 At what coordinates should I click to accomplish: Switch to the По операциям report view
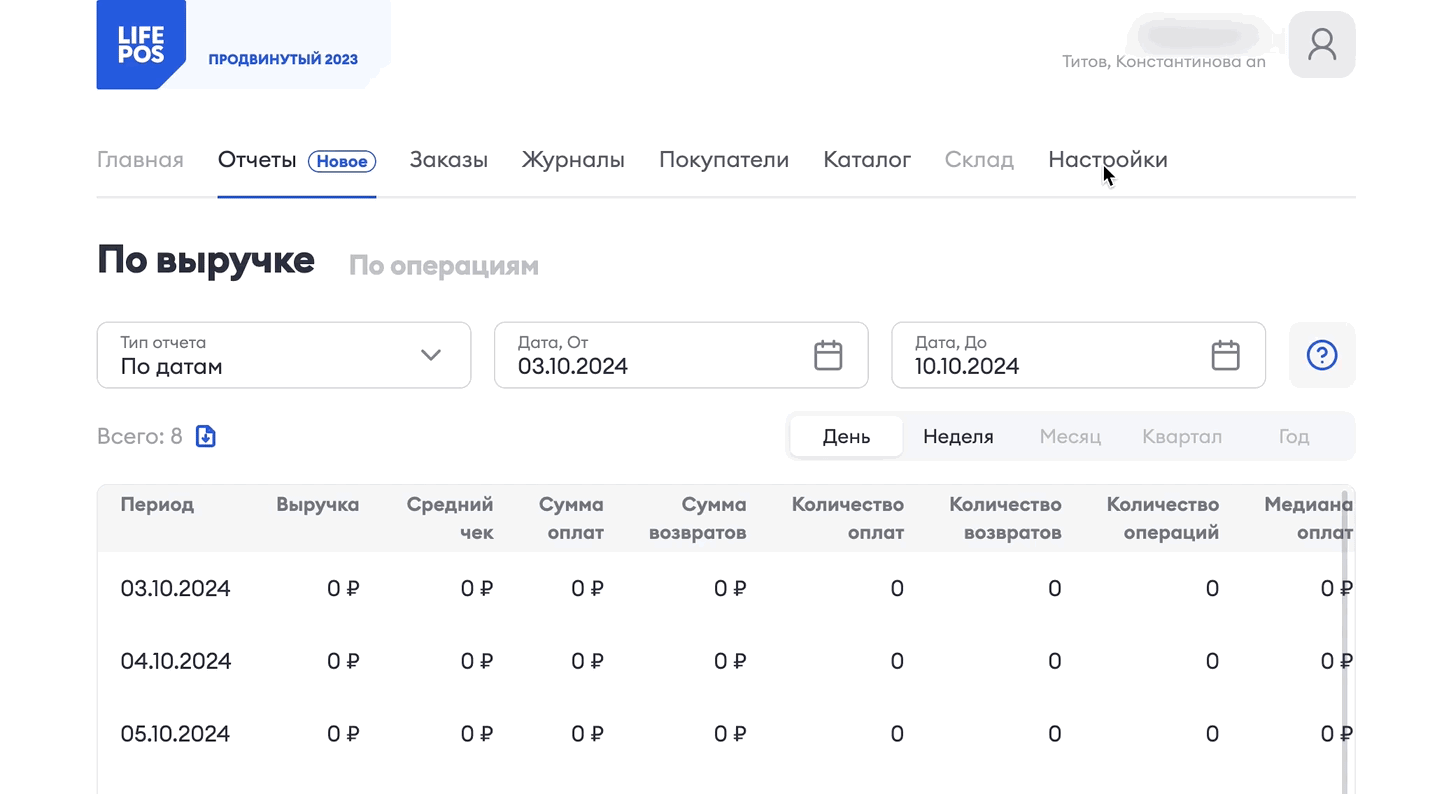tap(444, 266)
